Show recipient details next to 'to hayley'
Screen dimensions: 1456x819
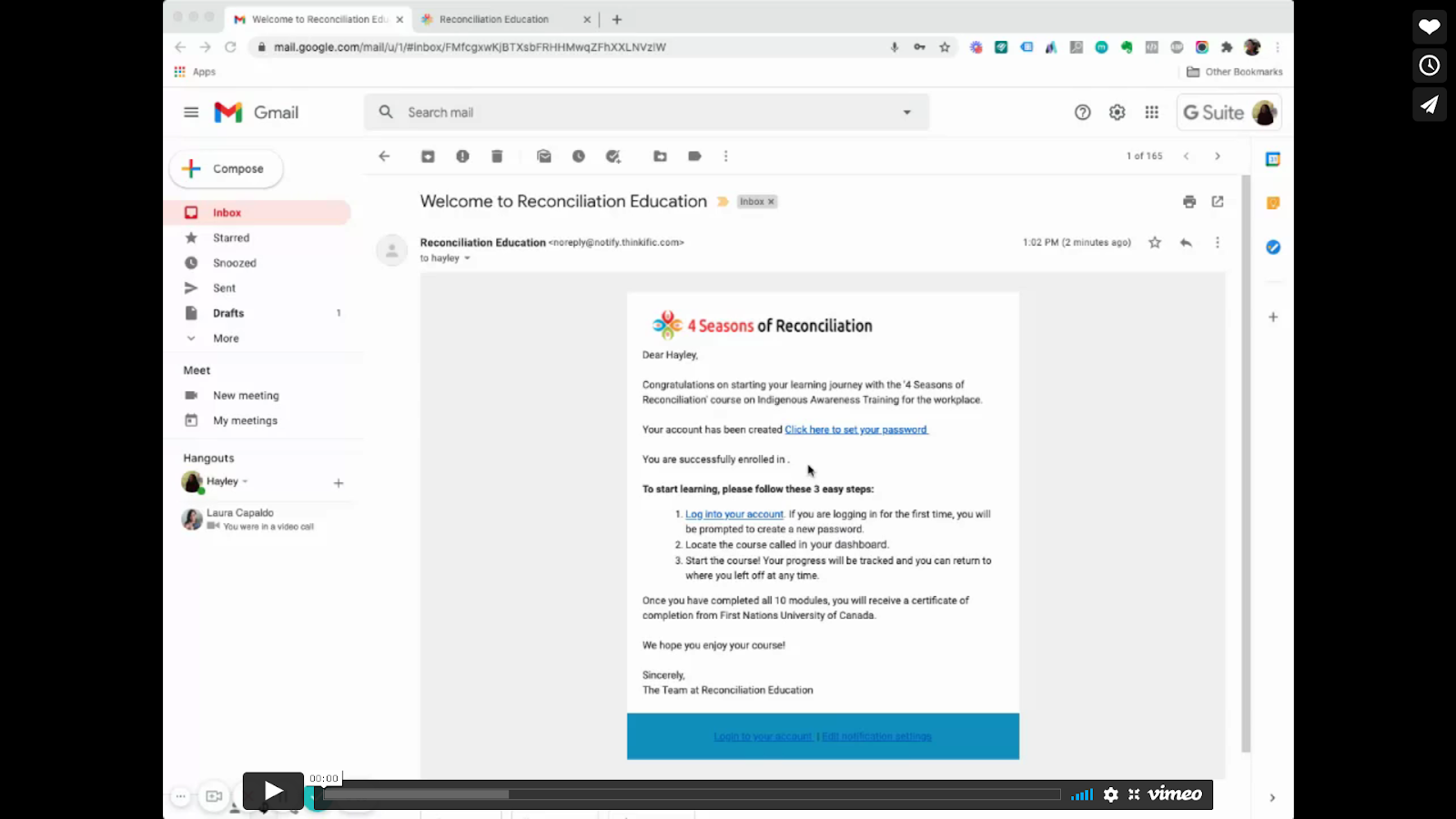click(467, 258)
